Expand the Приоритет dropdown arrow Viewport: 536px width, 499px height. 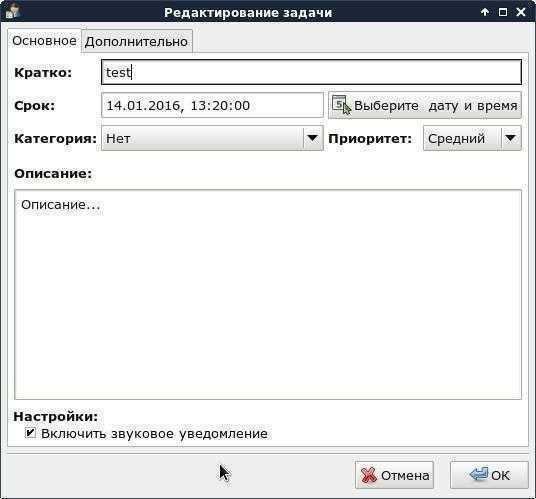pos(510,138)
